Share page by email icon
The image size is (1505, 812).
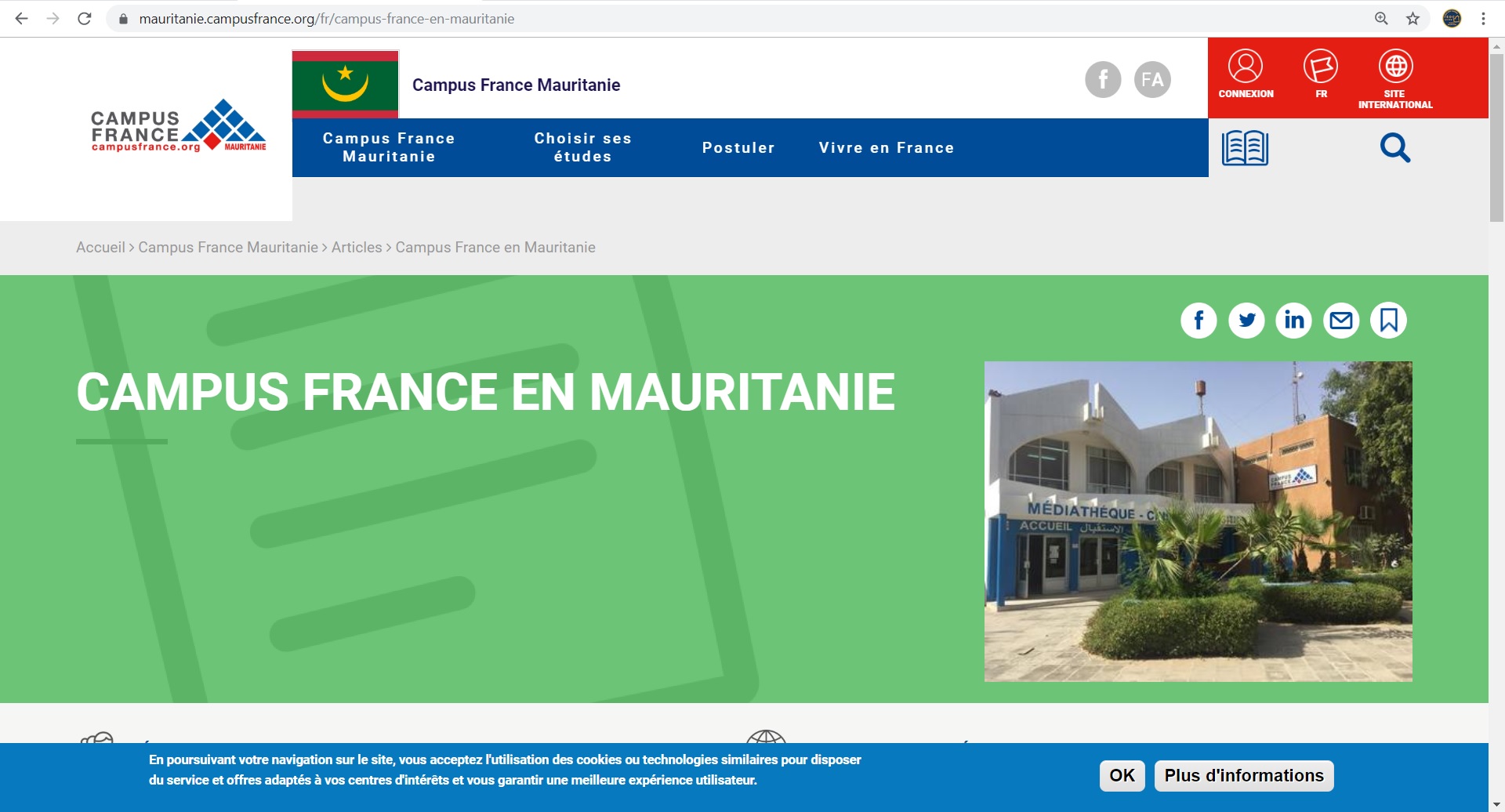1341,320
